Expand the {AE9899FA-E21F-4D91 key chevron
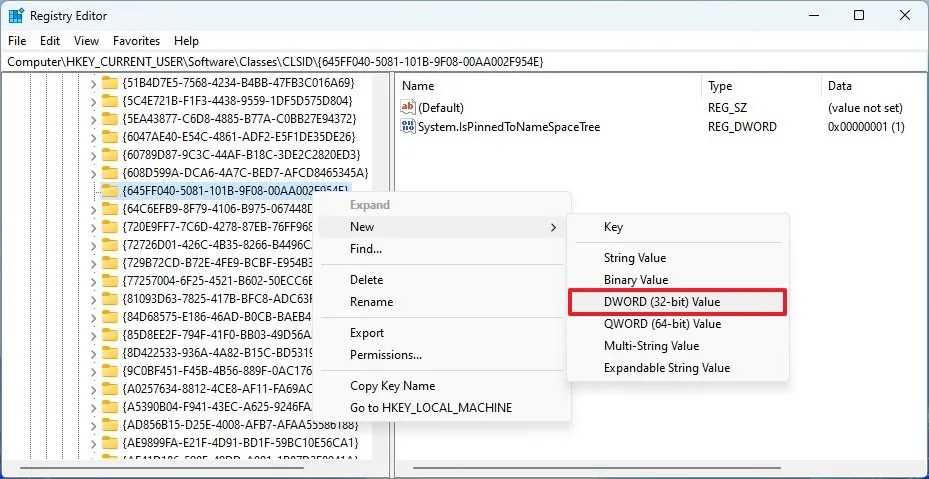The image size is (929, 479). click(93, 443)
